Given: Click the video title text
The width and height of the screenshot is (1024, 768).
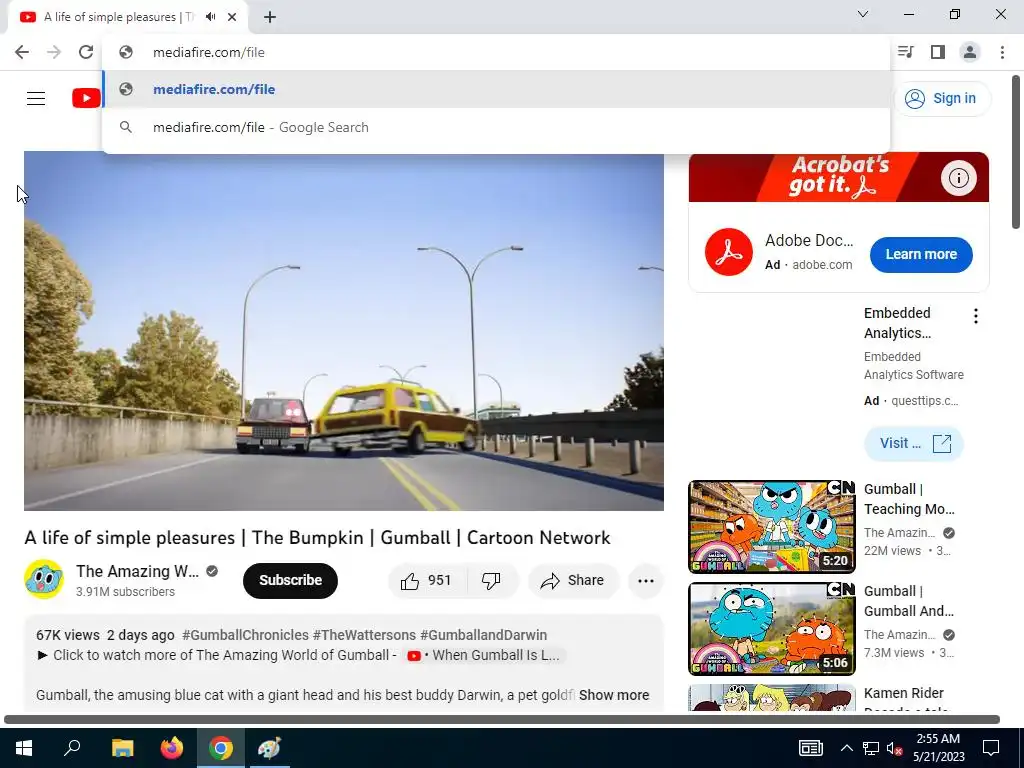Looking at the screenshot, I should coord(317,538).
